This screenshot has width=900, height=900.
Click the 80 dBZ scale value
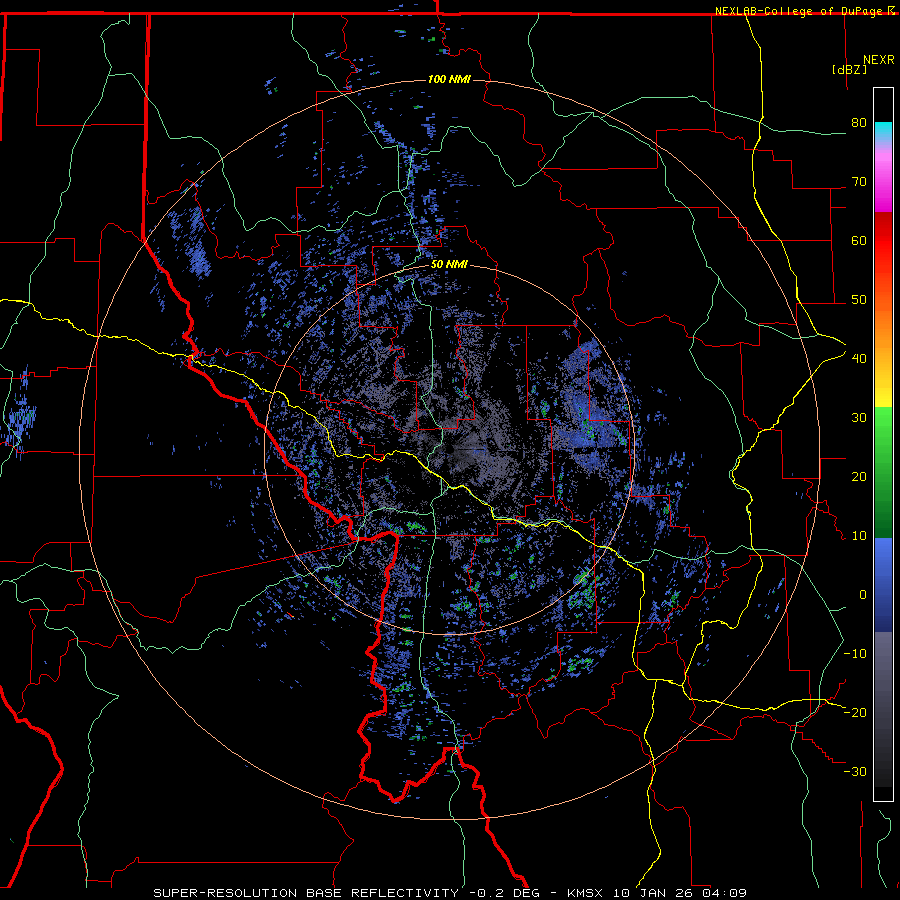click(859, 122)
